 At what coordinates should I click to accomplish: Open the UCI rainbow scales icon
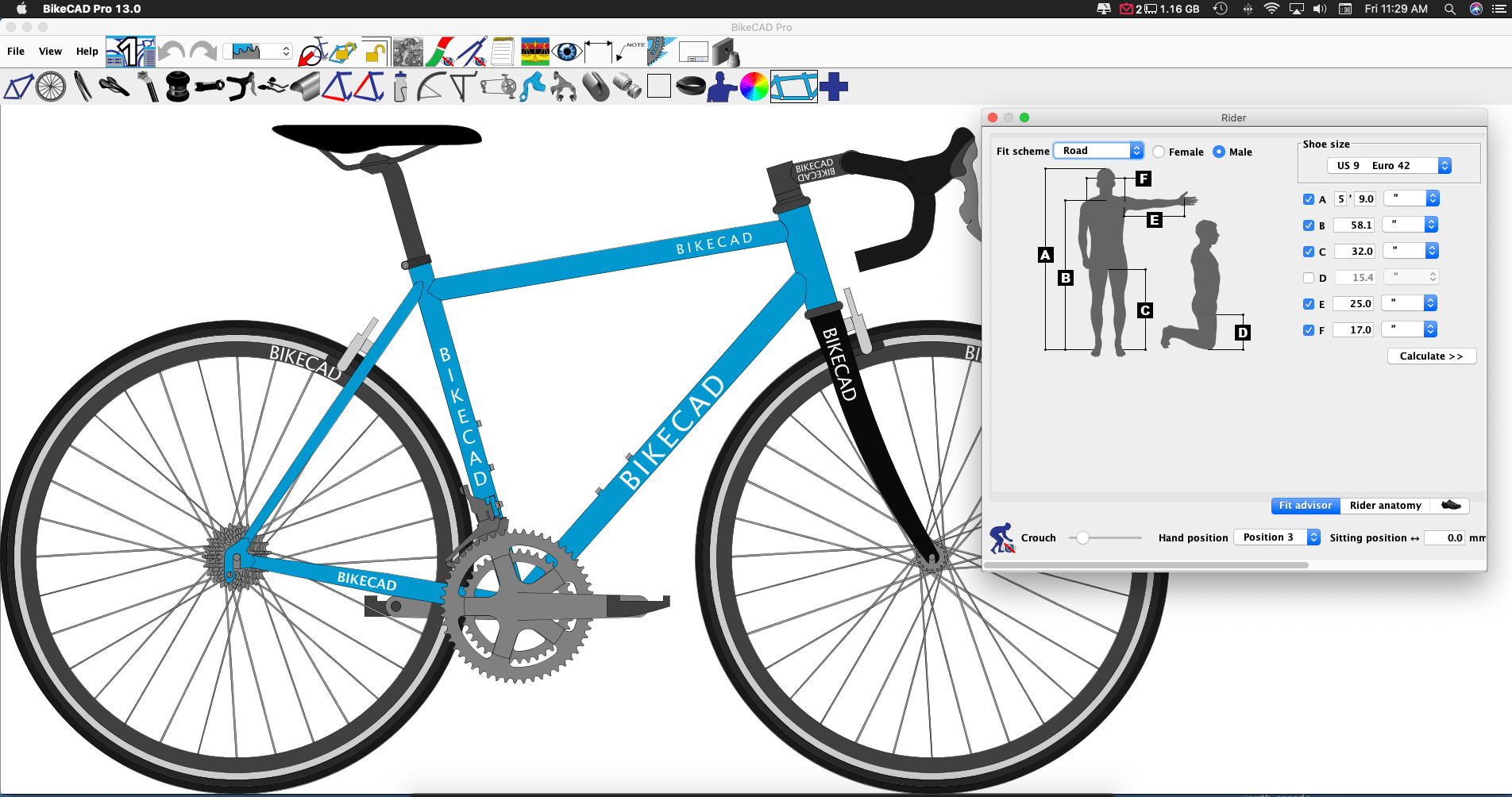[535, 52]
